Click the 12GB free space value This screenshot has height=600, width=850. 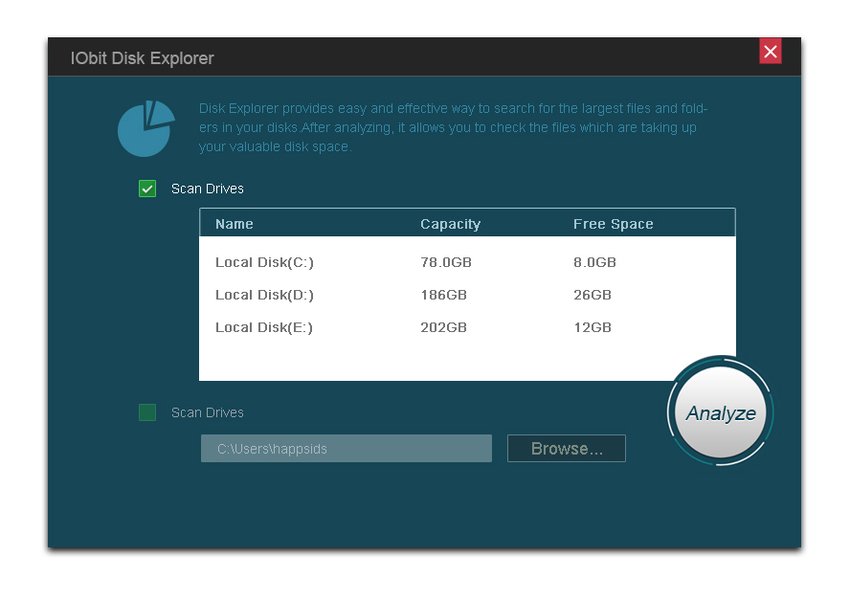[593, 327]
